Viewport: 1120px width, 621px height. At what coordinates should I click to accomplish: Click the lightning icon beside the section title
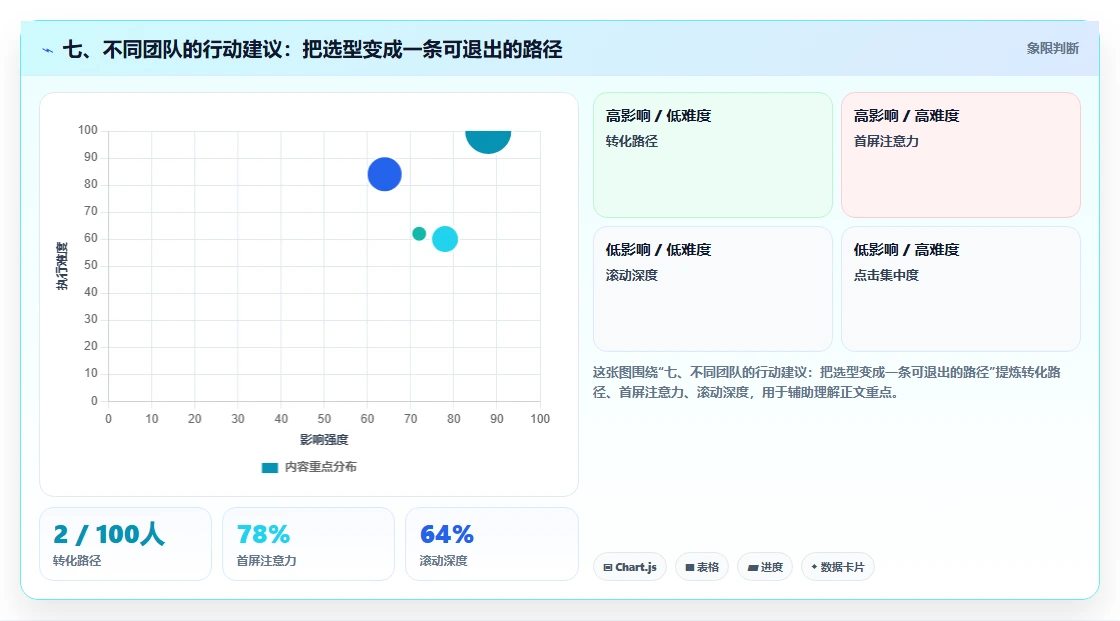coord(47,50)
